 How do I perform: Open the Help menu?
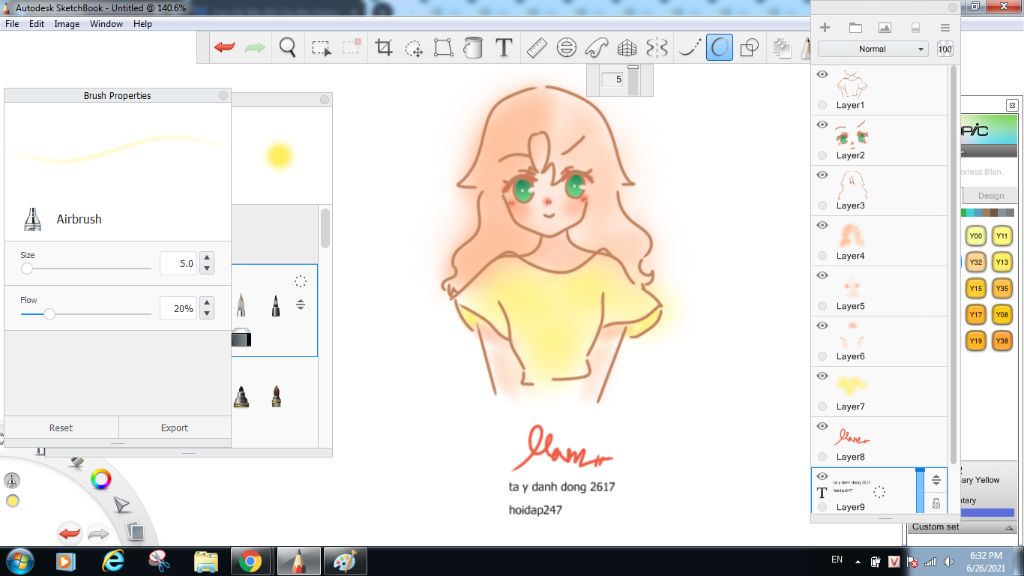pos(142,24)
